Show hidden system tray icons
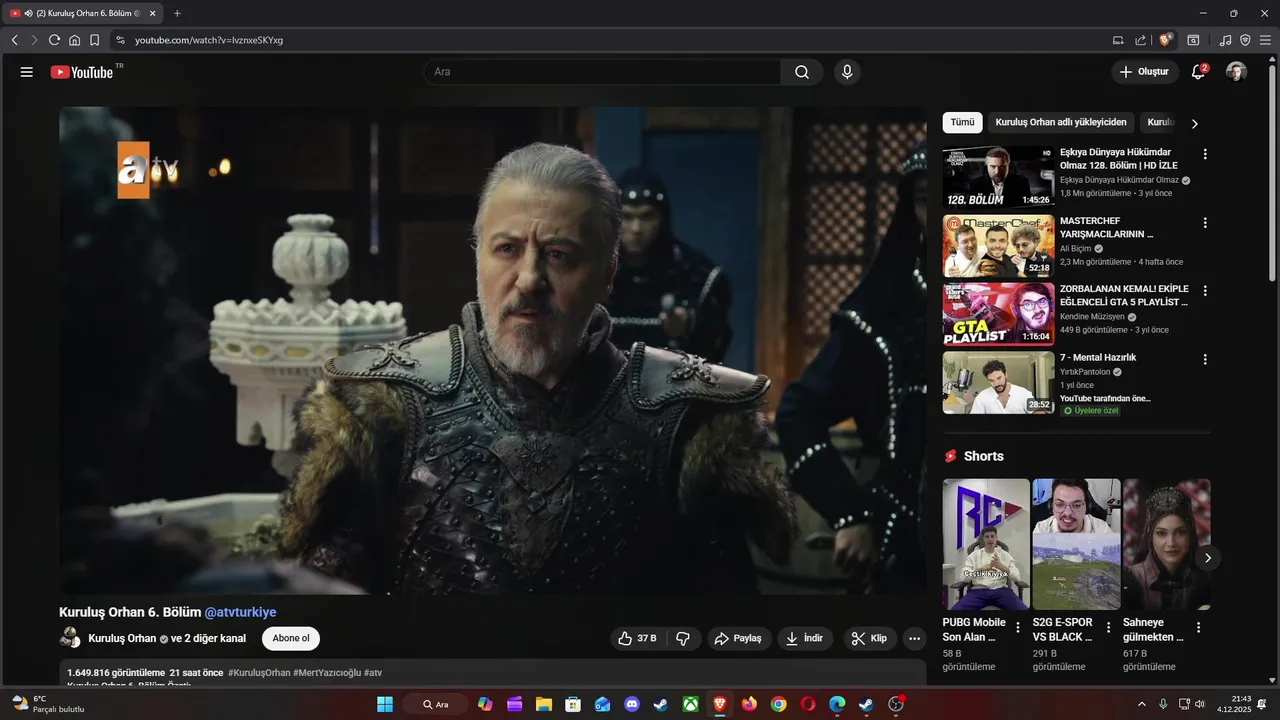Screen dimensions: 1280x720 coord(1141,704)
